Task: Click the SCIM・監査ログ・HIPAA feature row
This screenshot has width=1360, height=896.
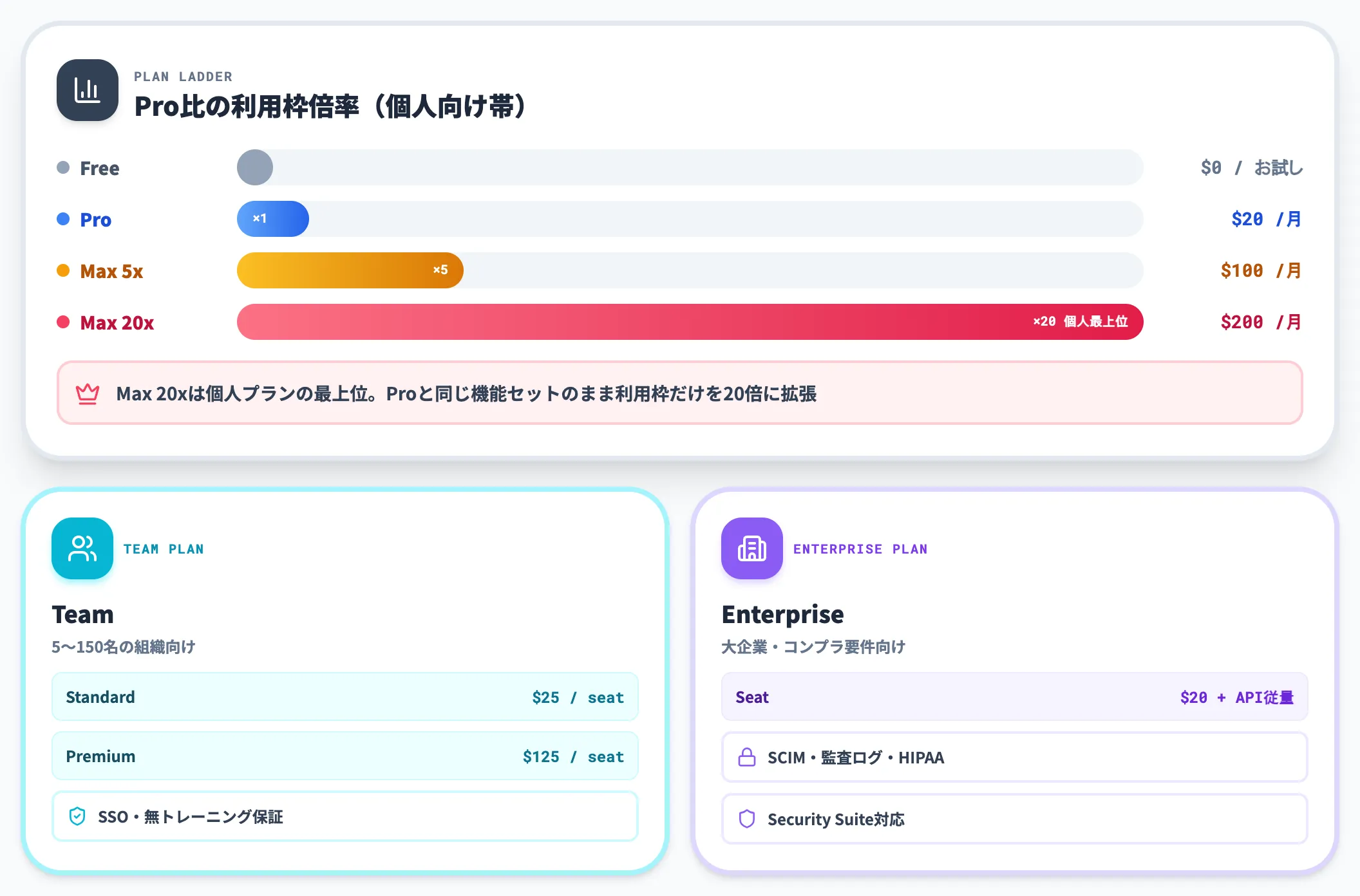Action: pos(1015,757)
